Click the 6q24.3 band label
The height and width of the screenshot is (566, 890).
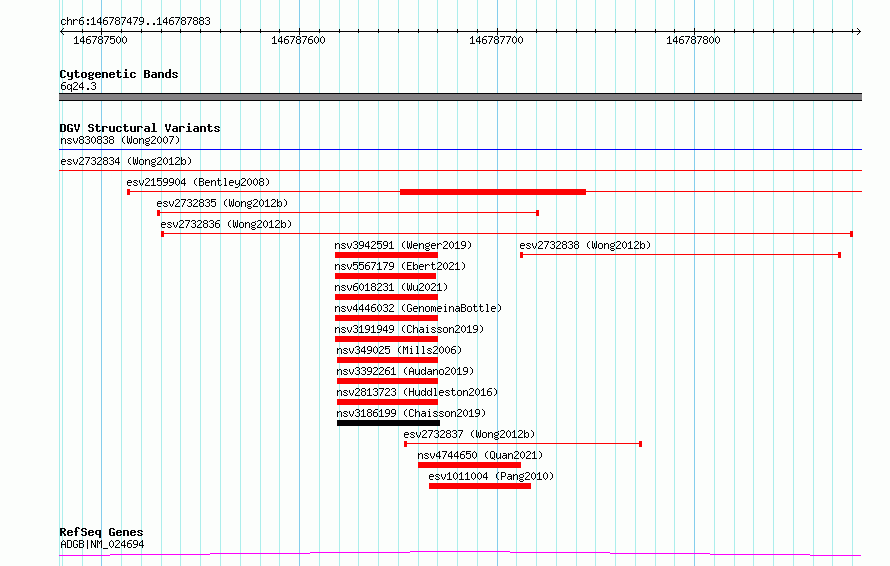point(78,86)
